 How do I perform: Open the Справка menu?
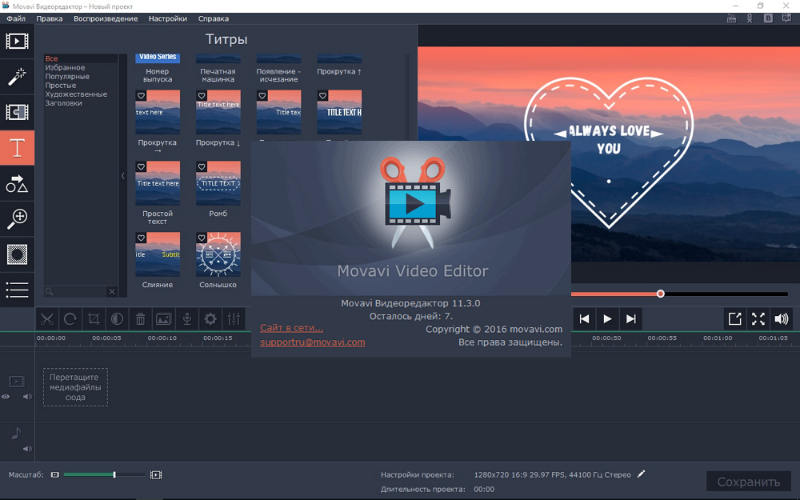coord(213,18)
